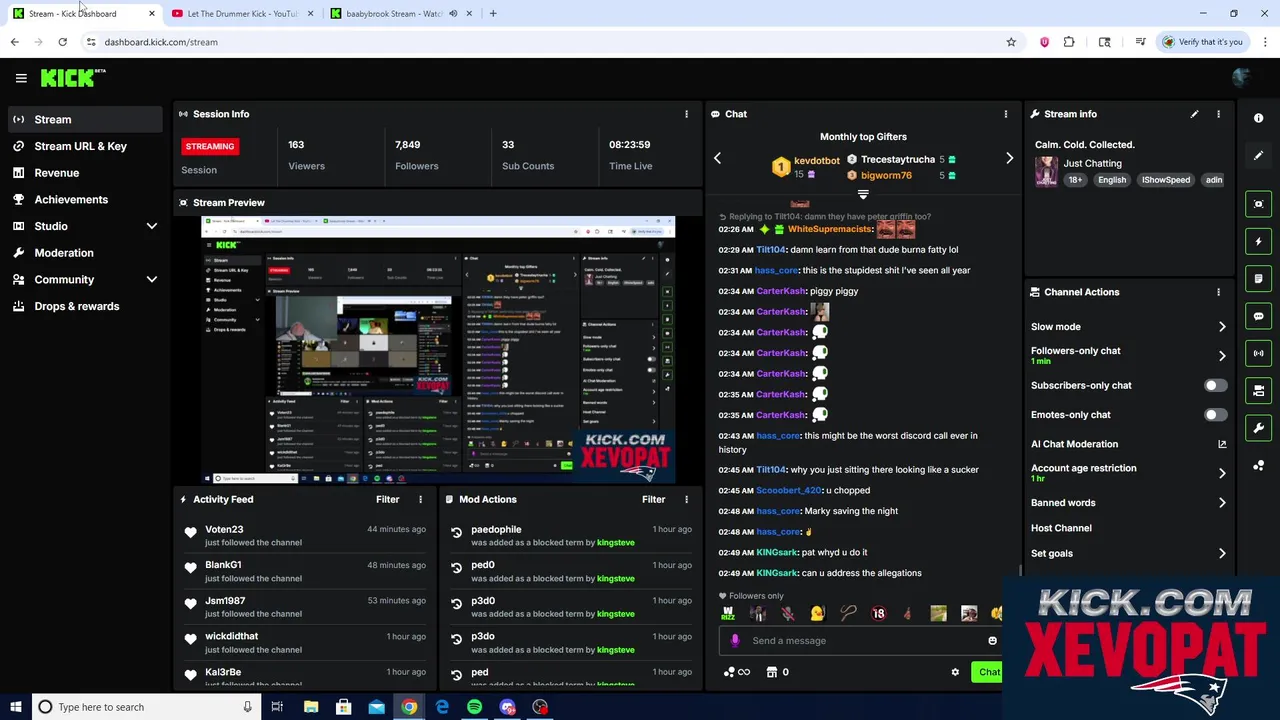This screenshot has width=1280, height=720.
Task: Open the Activity Feed three-dot menu
Action: pyautogui.click(x=420, y=499)
